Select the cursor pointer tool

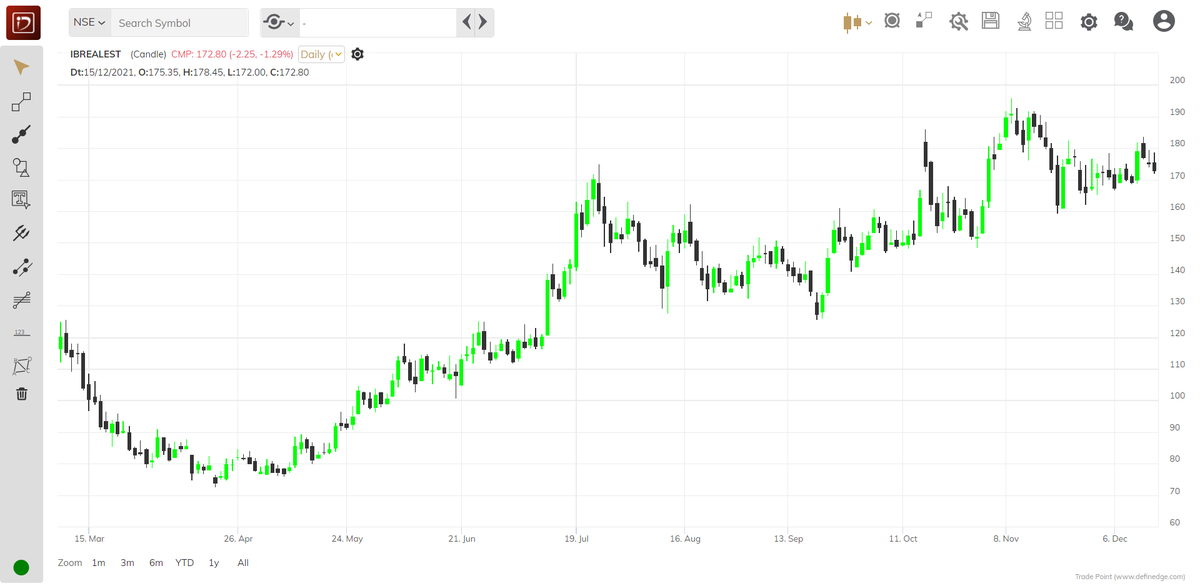click(x=20, y=66)
